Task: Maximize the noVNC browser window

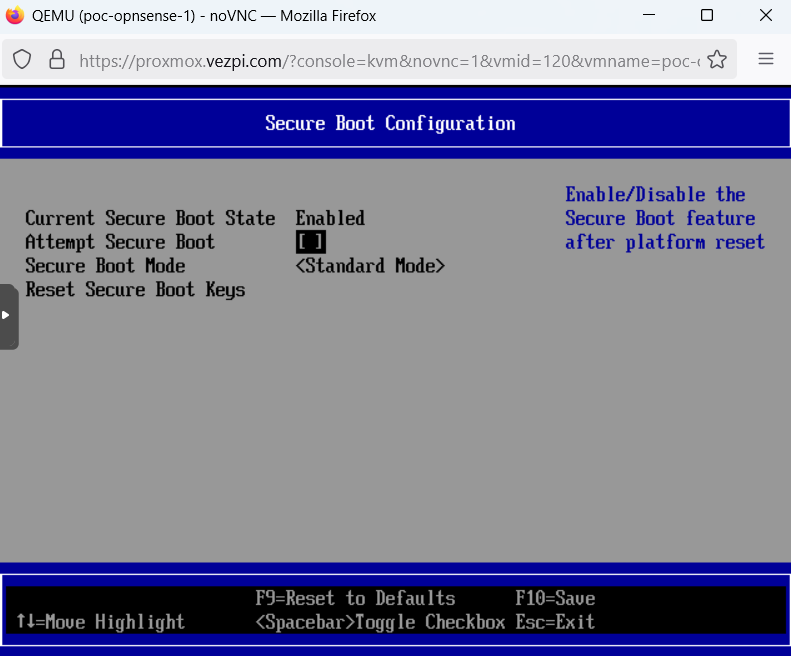Action: pos(707,16)
